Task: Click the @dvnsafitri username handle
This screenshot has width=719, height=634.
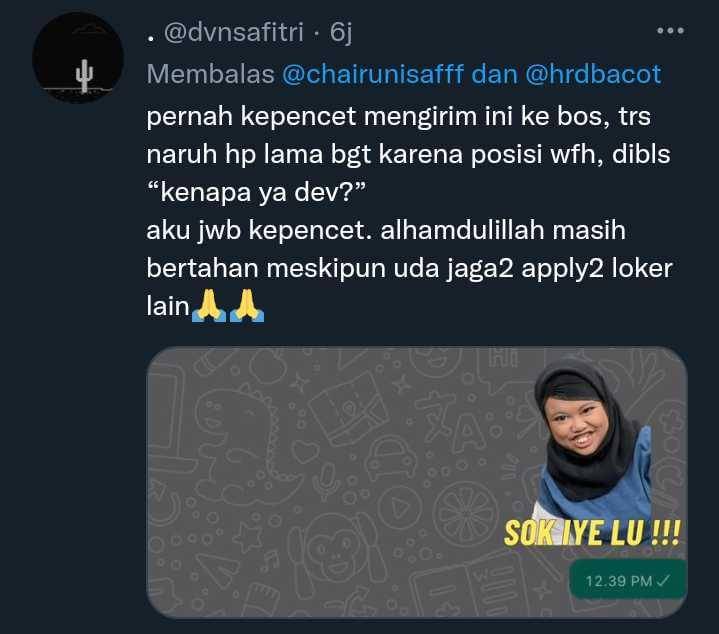Action: click(x=234, y=32)
